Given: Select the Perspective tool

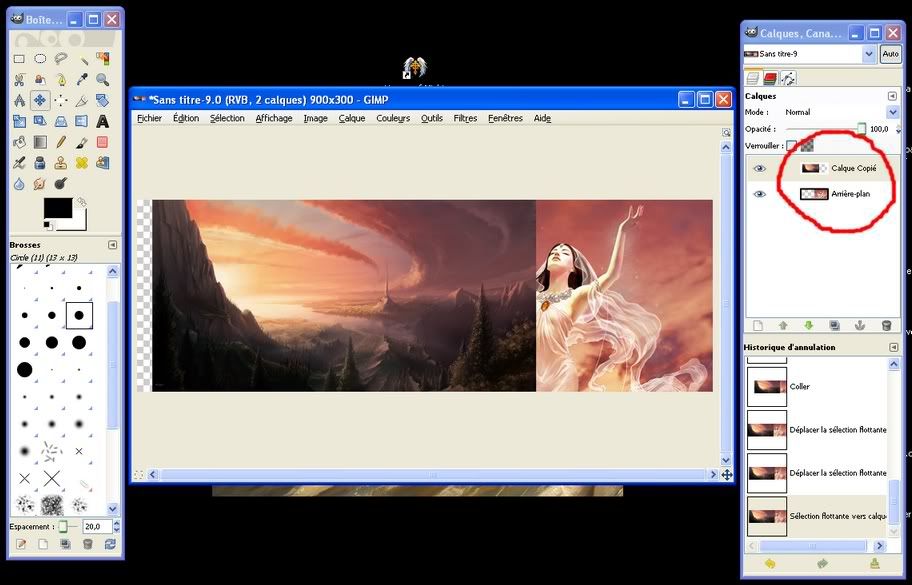Looking at the screenshot, I should (x=61, y=122).
